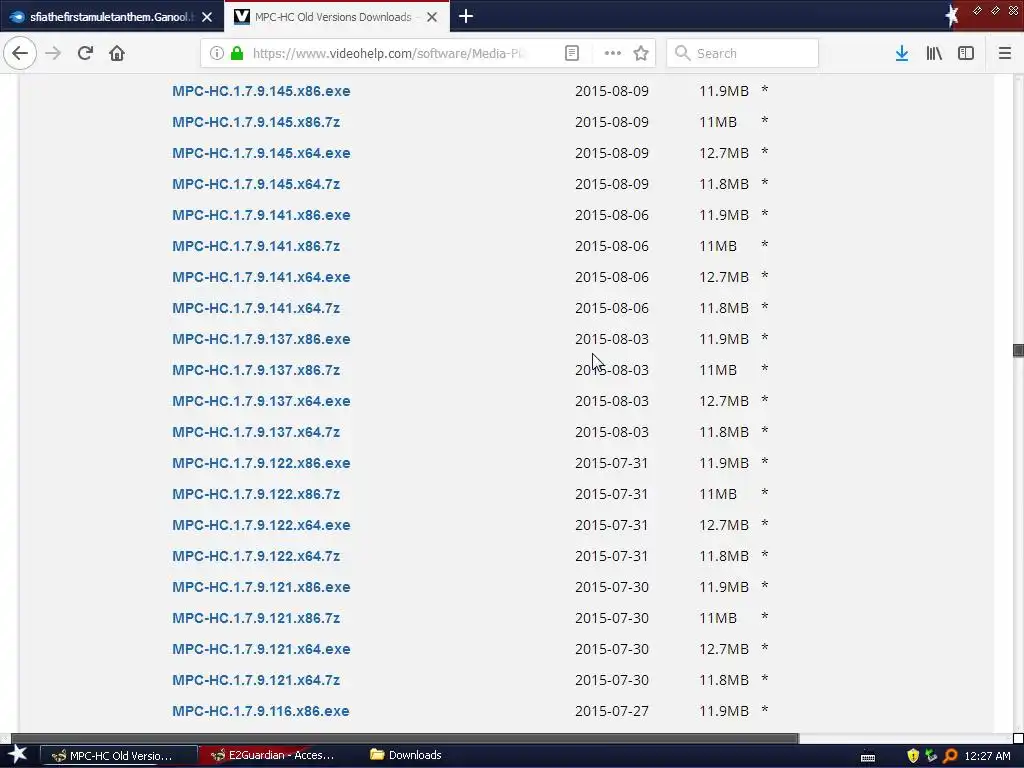Go back to the previous page
1024x768 pixels.
point(20,53)
